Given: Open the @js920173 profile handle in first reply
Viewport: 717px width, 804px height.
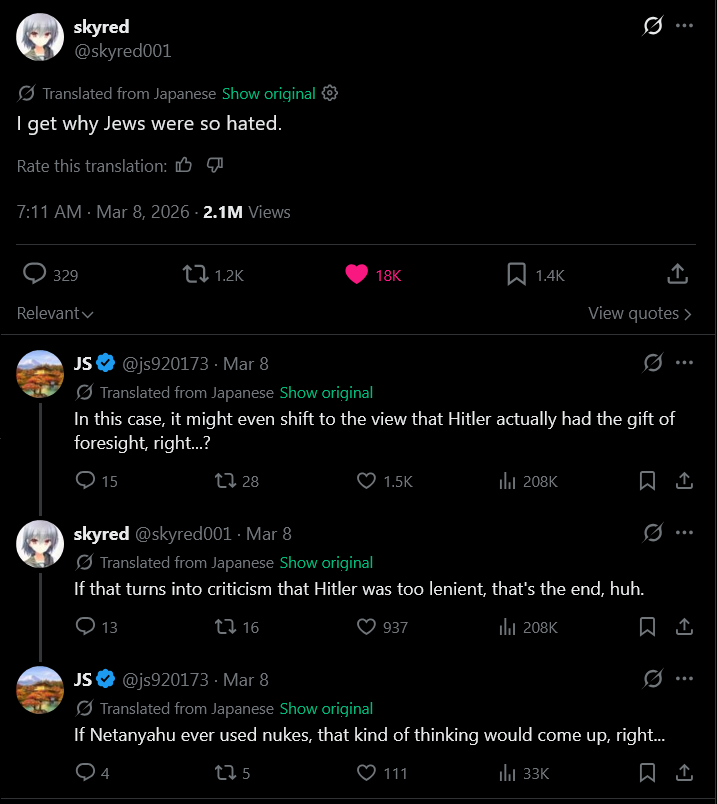Looking at the screenshot, I should click(166, 363).
